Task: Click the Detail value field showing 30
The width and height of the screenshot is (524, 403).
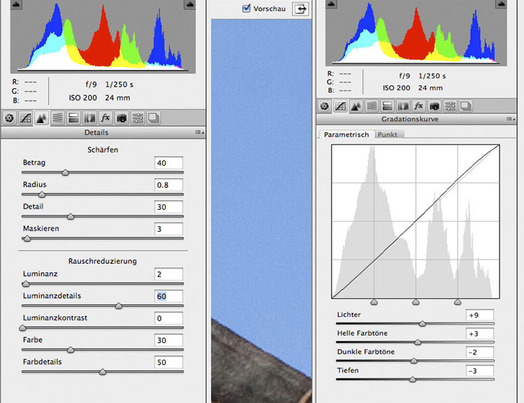Action: (169, 207)
